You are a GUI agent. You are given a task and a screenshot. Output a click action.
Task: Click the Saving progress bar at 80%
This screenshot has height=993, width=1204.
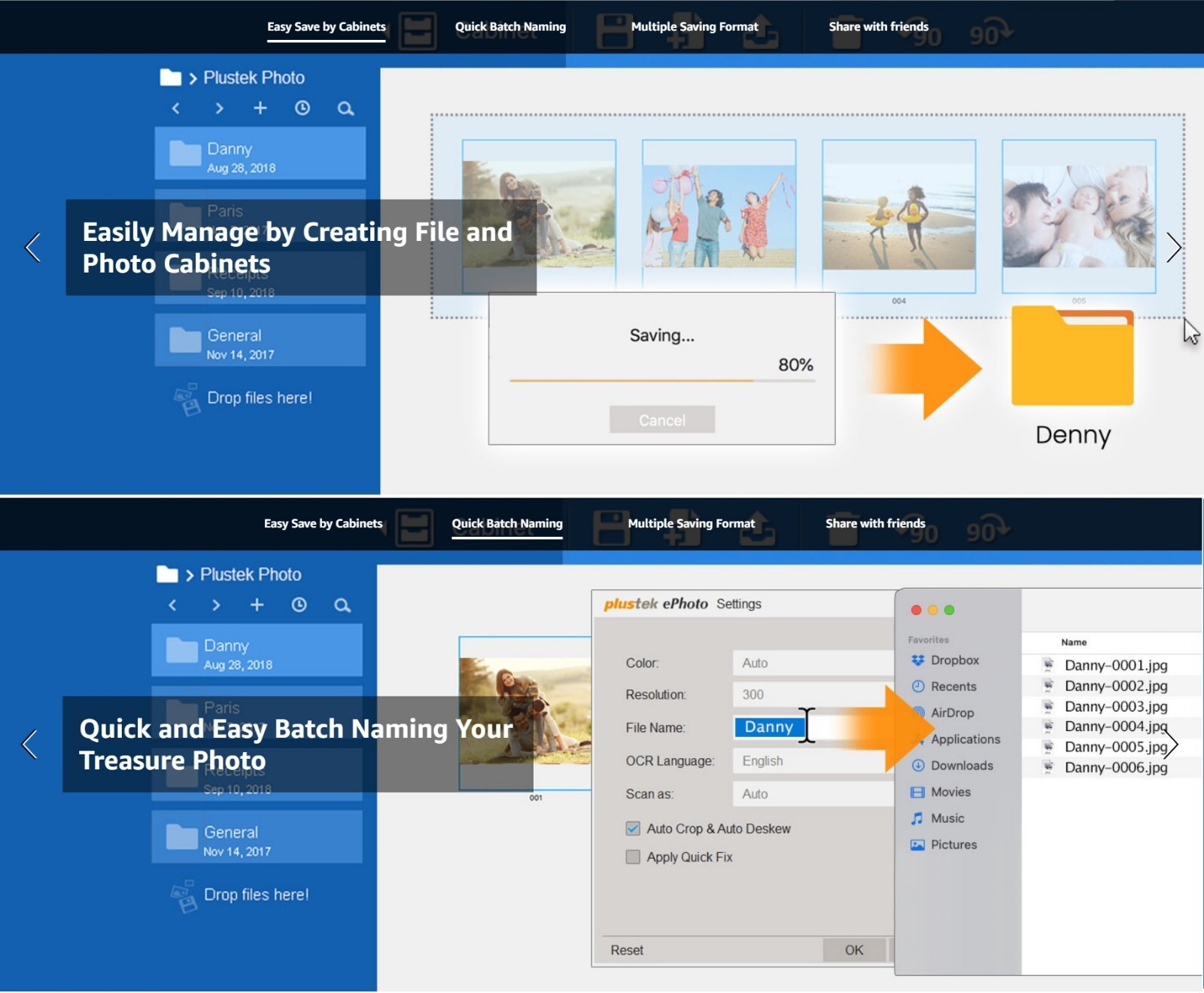click(x=662, y=381)
